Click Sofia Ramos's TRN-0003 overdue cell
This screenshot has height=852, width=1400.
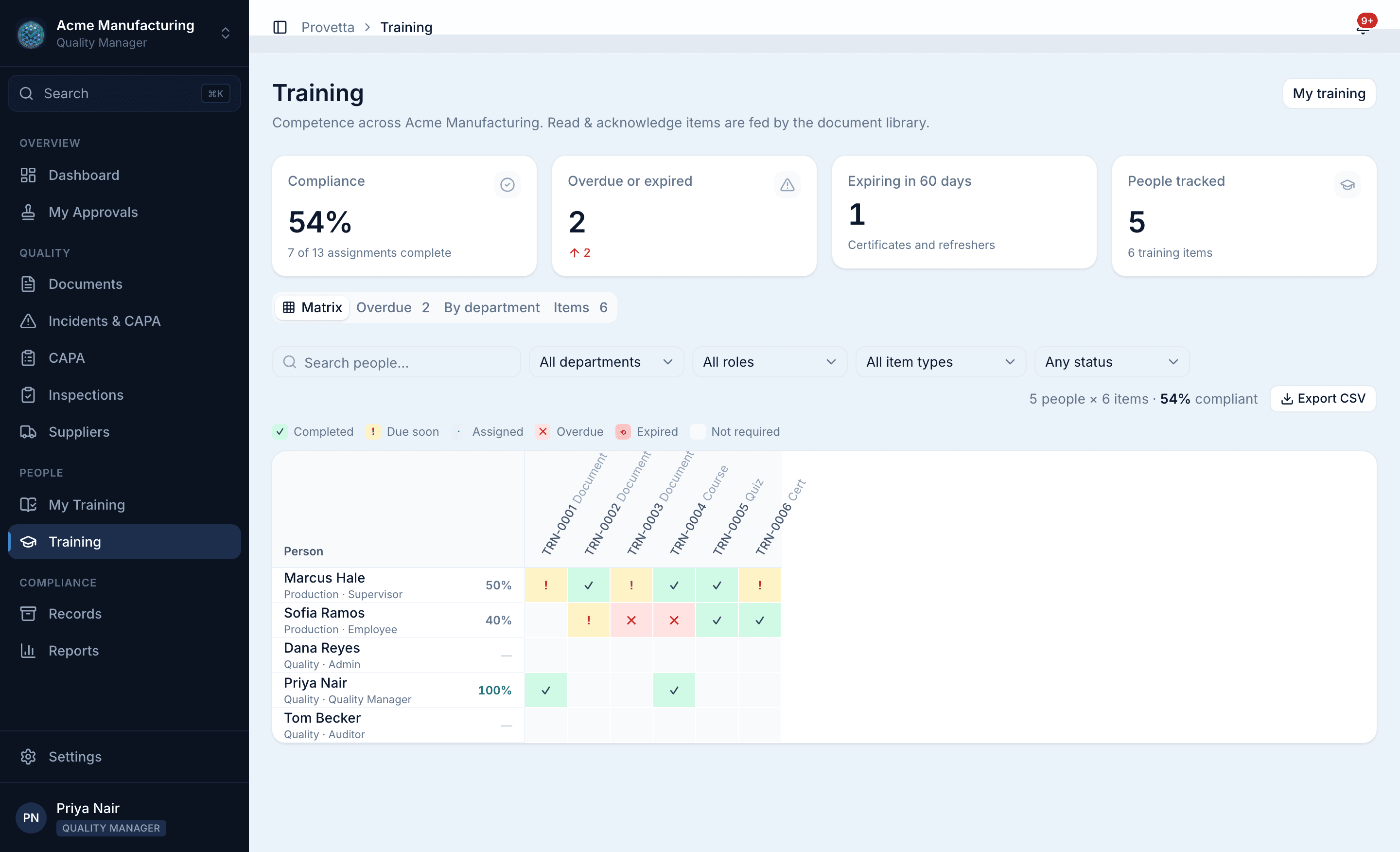[x=630, y=620]
